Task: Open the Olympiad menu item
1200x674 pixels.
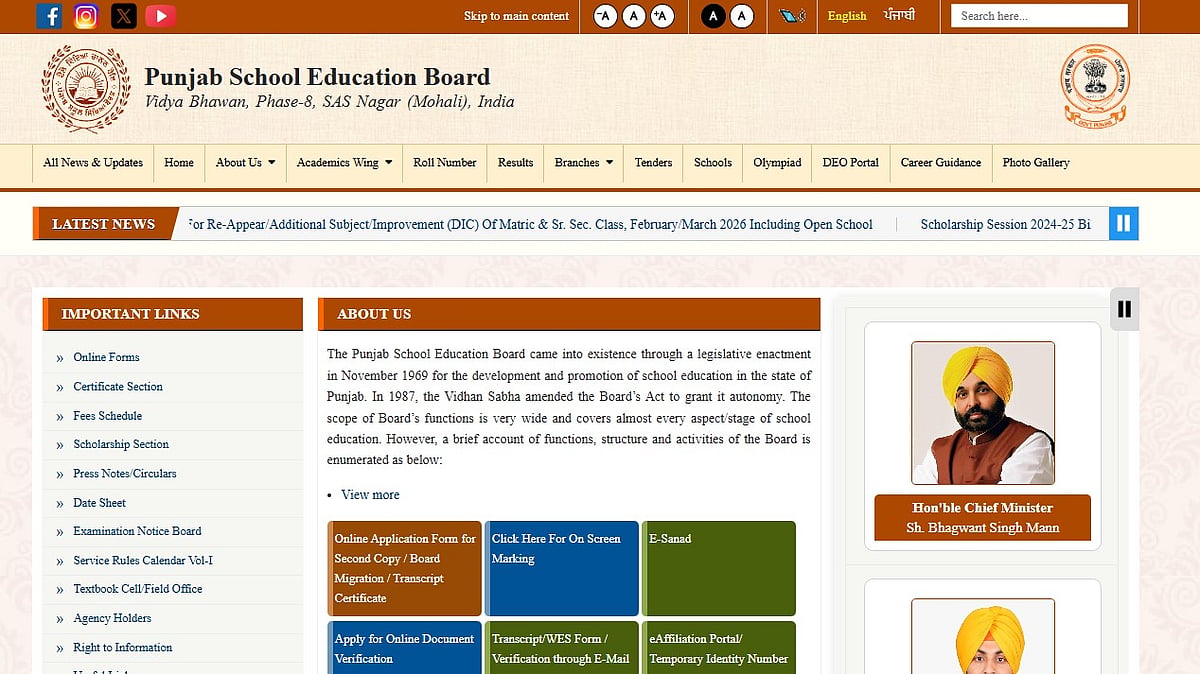Action: 777,162
